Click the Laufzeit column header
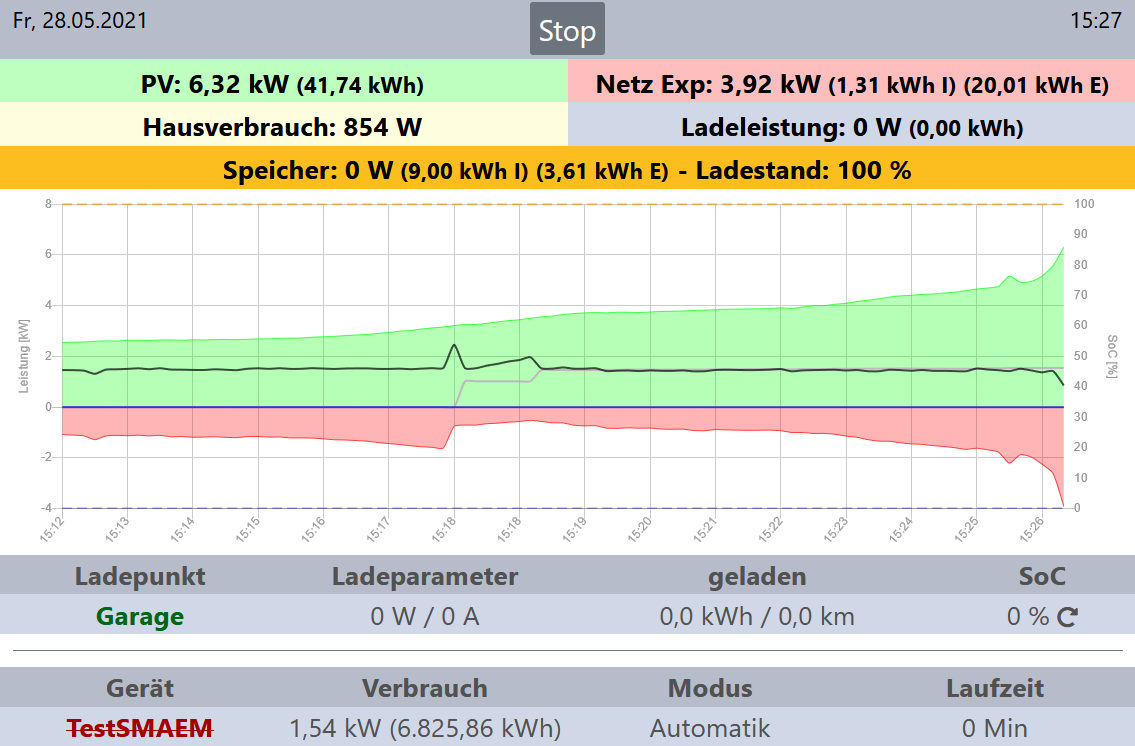 tap(995, 688)
